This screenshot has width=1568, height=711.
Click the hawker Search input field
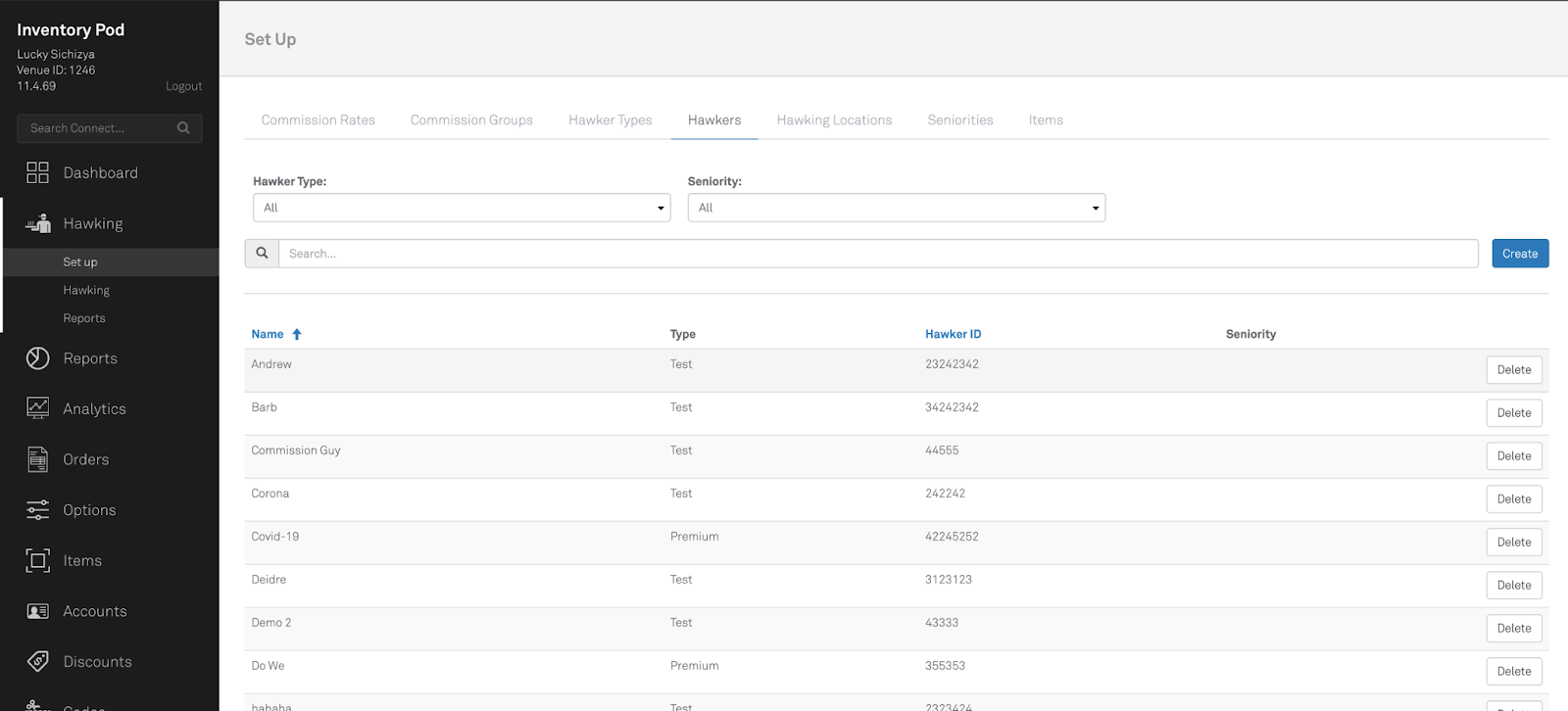click(877, 254)
